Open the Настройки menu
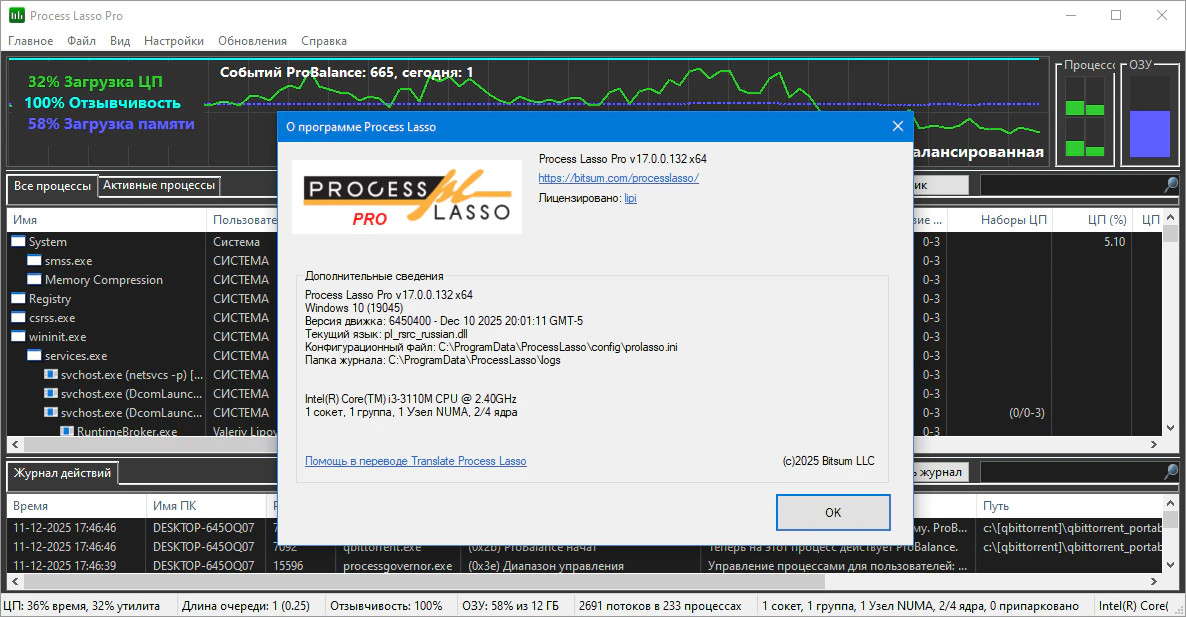Screen dimensions: 1186x617 click(174, 41)
